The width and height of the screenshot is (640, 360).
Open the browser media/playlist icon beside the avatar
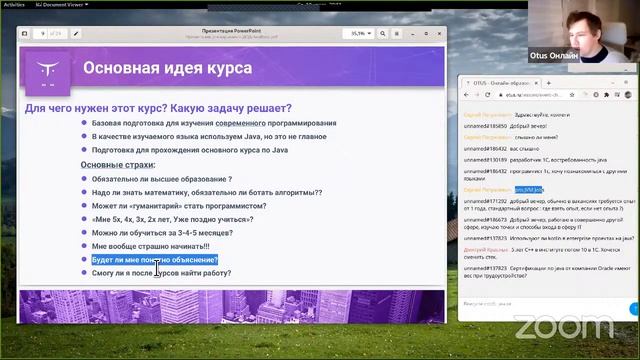point(617,95)
